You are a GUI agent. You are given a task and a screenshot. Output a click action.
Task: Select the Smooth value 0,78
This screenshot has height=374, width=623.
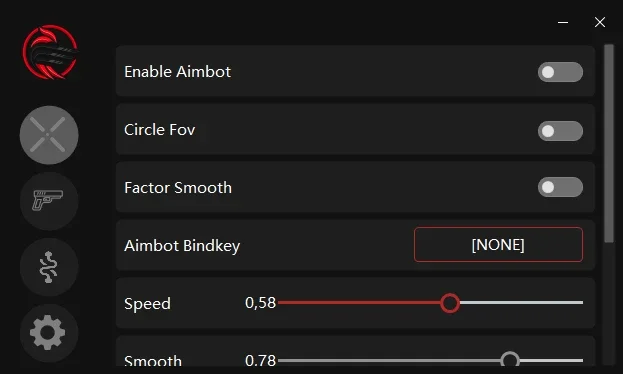[x=260, y=360]
